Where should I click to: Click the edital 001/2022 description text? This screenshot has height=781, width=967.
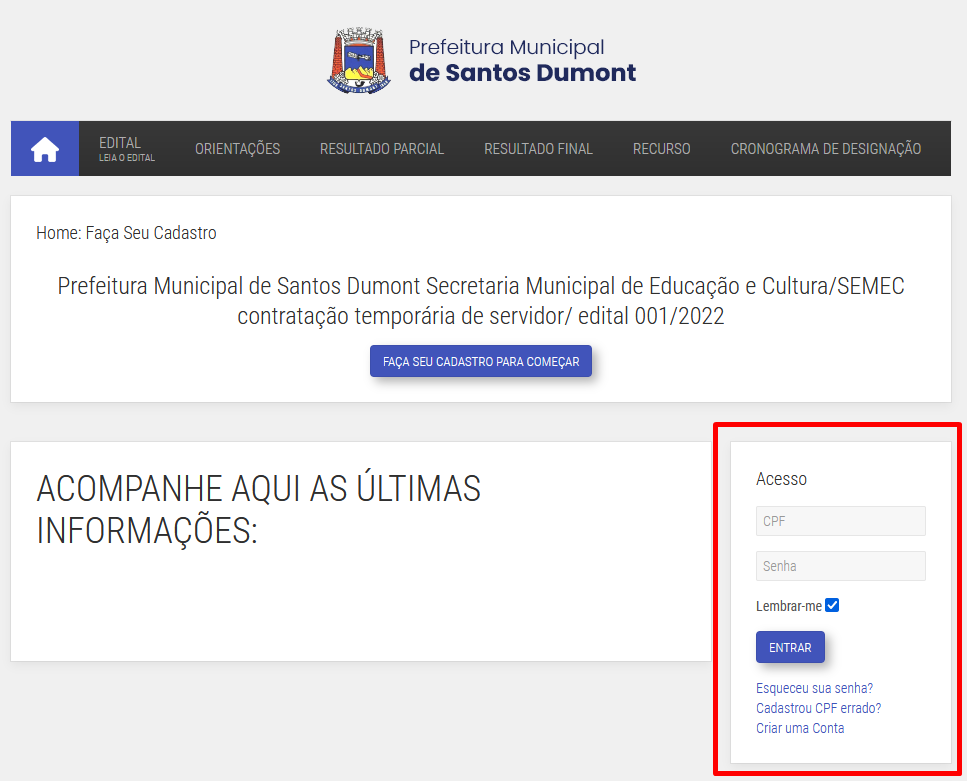tap(481, 301)
